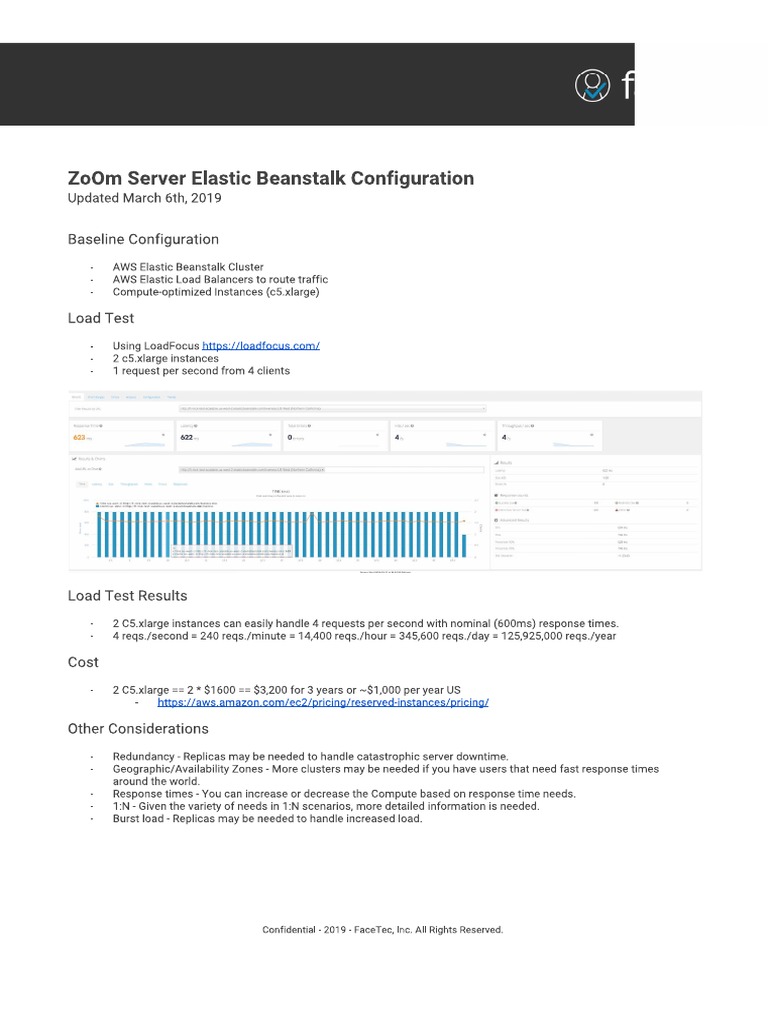Viewport: 768px width, 1024px height.
Task: Click the 622 ms latency value
Action: (x=189, y=438)
